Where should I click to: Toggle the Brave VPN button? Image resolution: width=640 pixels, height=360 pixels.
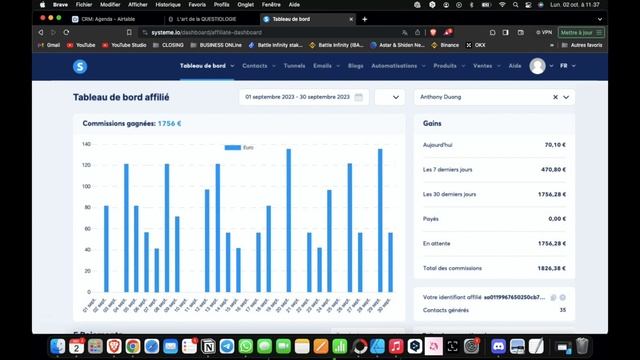click(x=544, y=32)
